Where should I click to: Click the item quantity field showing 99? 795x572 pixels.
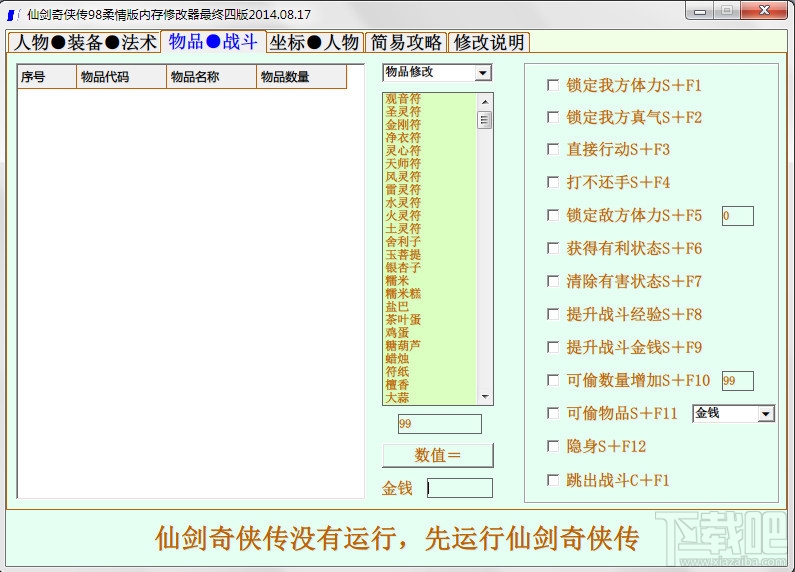click(440, 424)
